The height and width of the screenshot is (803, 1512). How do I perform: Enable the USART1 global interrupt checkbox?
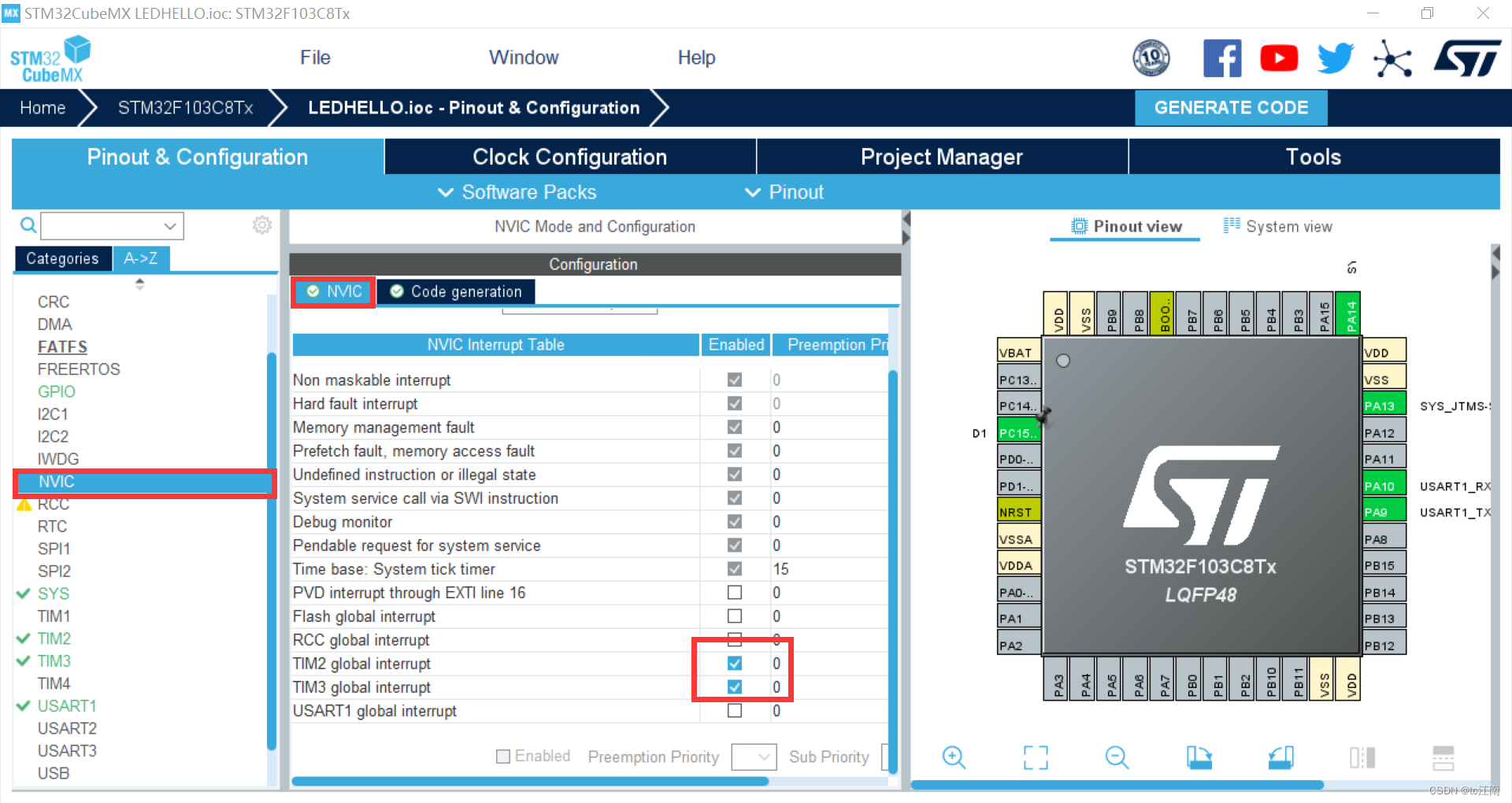tap(735, 711)
